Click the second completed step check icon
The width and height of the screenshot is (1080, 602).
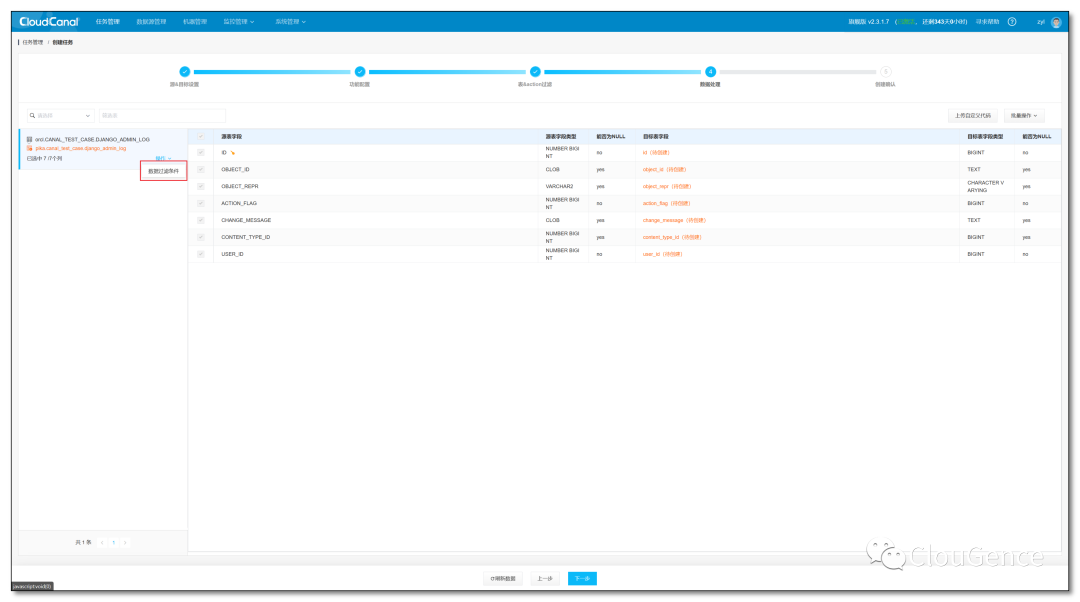(x=360, y=72)
